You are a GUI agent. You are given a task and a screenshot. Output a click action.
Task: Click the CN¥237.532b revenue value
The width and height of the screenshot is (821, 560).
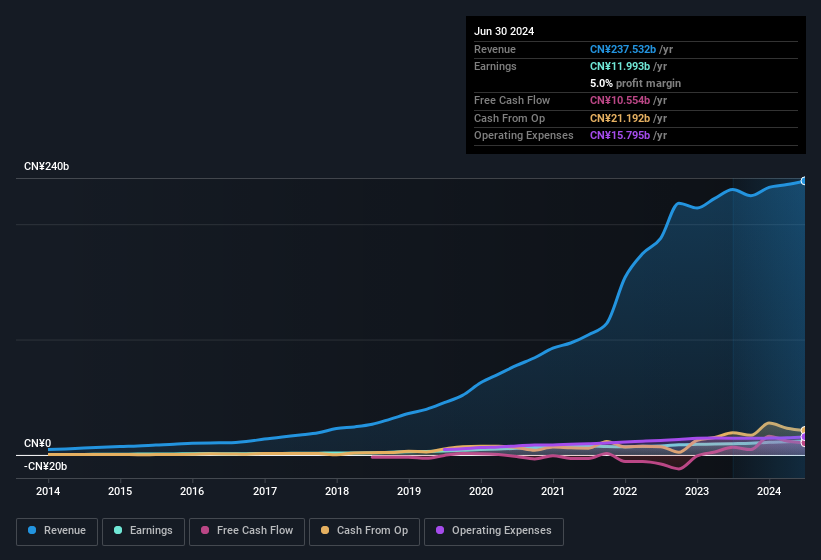click(x=623, y=49)
